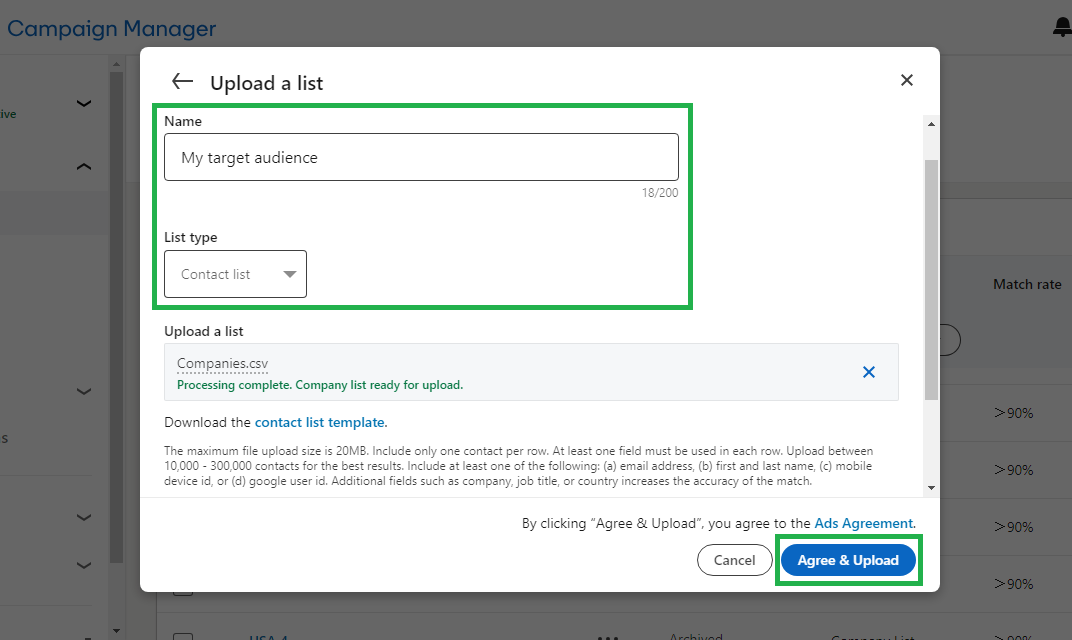Remove the uploaded Companies.csv file
This screenshot has width=1072, height=640.
(869, 372)
